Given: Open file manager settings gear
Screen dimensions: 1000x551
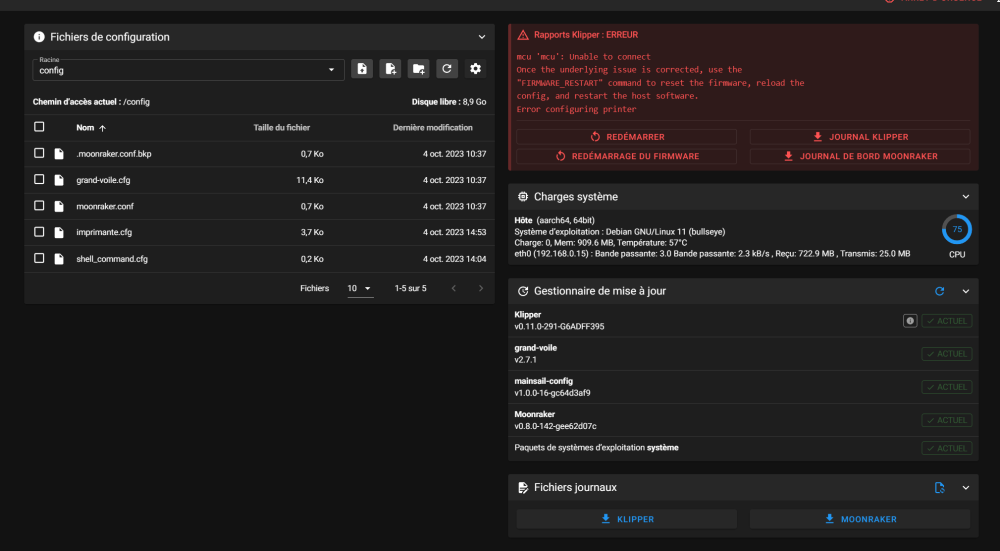Looking at the screenshot, I should pos(475,69).
